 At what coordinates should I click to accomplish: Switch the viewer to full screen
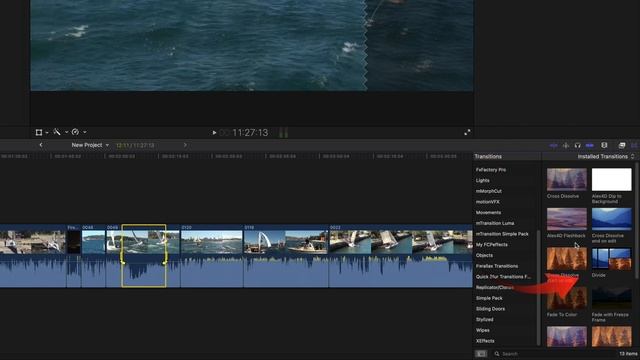(467, 132)
